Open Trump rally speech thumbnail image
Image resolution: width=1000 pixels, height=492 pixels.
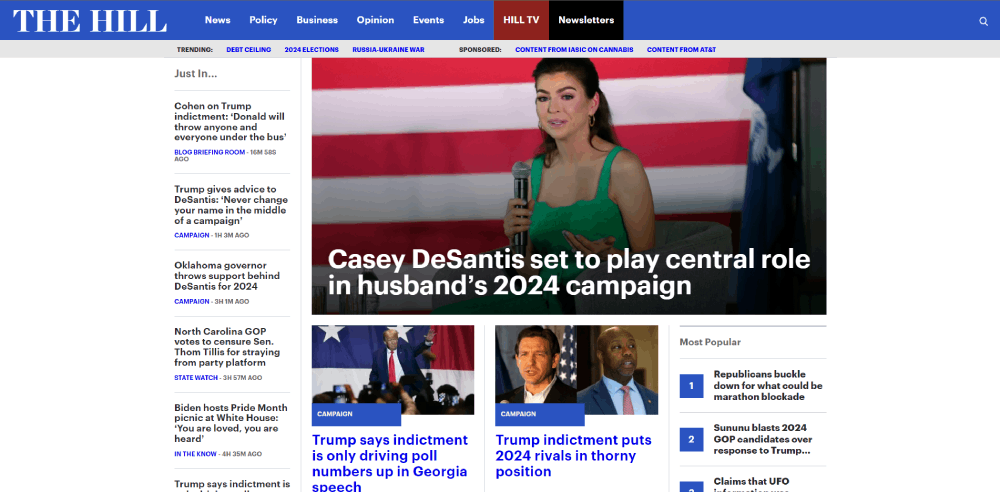[x=393, y=370]
